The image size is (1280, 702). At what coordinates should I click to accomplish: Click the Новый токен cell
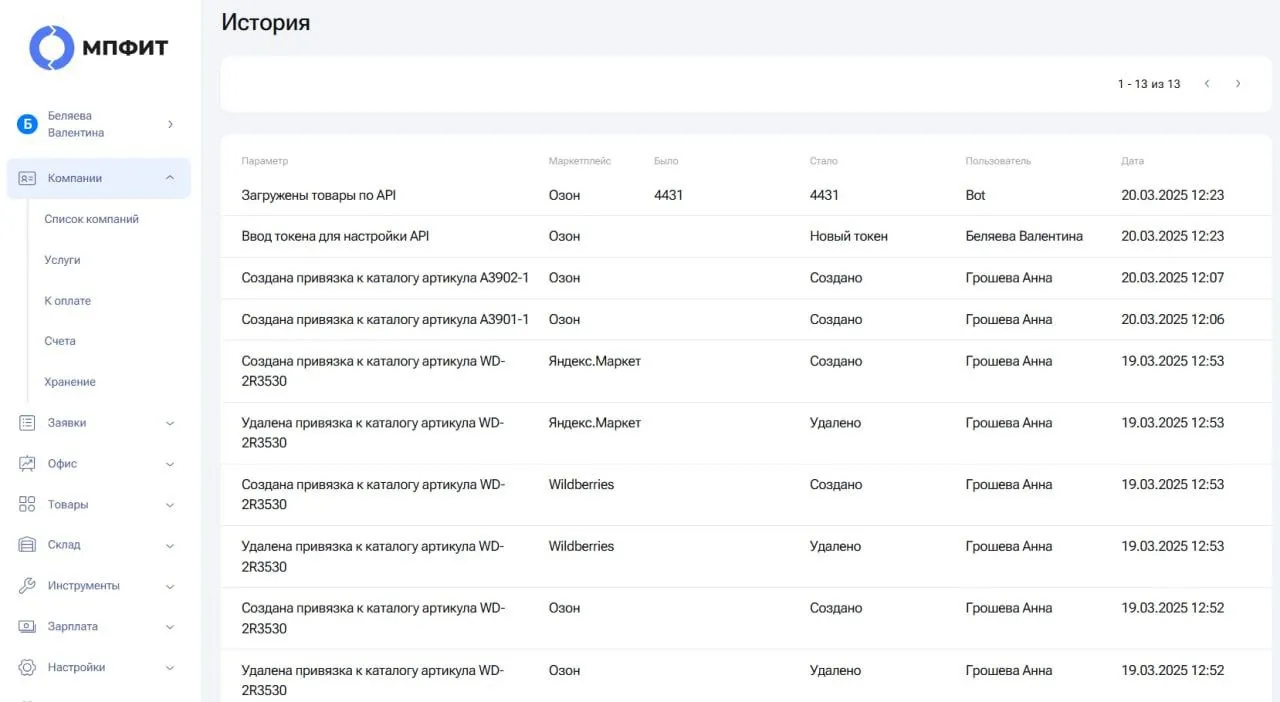pyautogui.click(x=849, y=236)
